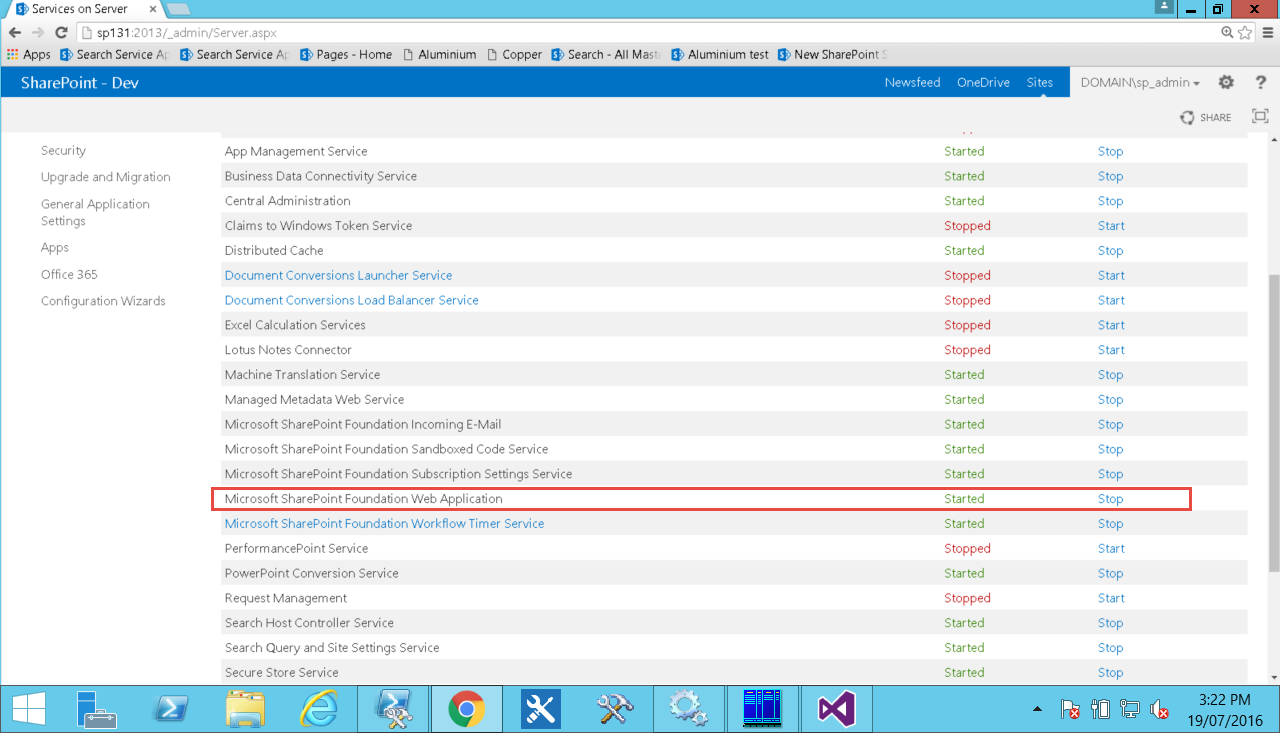Image resolution: width=1280 pixels, height=733 pixels.
Task: Open the wrench and screwdriver taskbar icon
Action: pos(541,710)
